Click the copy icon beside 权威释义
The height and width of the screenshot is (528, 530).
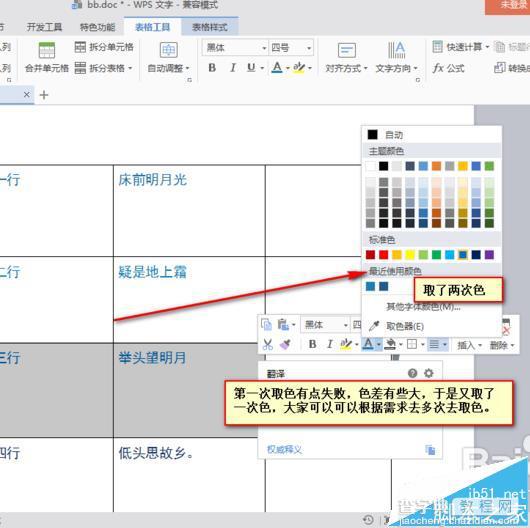click(430, 450)
